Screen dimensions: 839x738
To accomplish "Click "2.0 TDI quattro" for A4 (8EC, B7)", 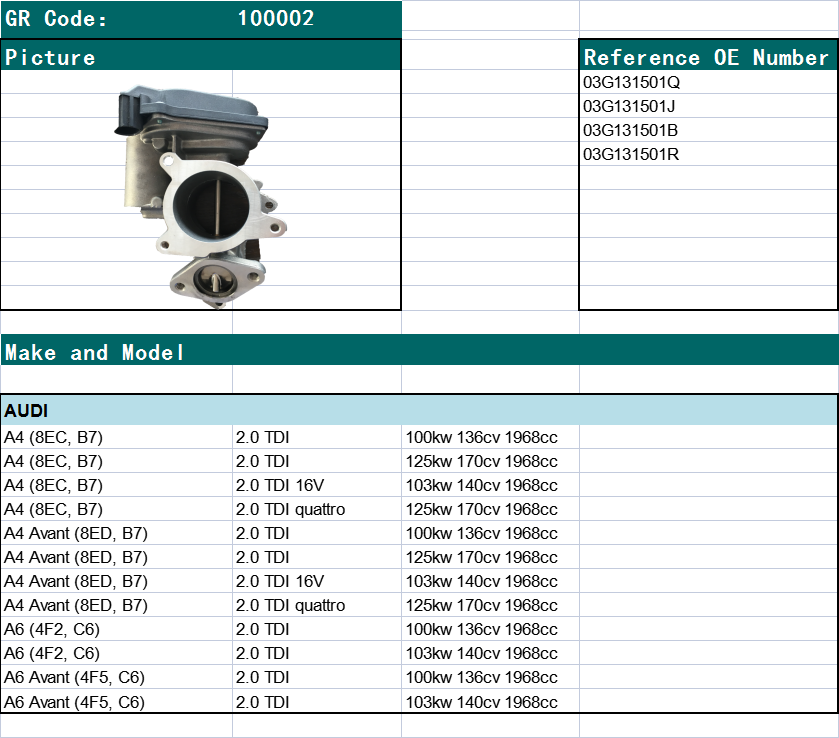I will tap(291, 509).
